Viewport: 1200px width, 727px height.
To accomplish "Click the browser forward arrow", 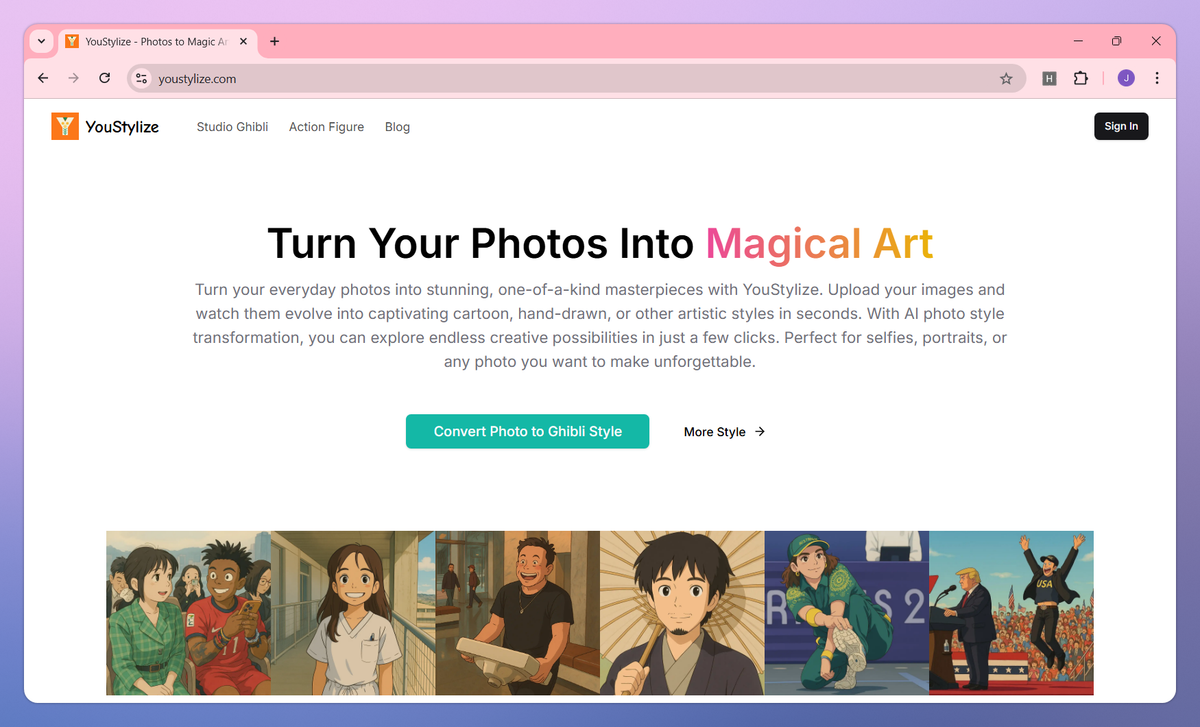I will pos(73,78).
